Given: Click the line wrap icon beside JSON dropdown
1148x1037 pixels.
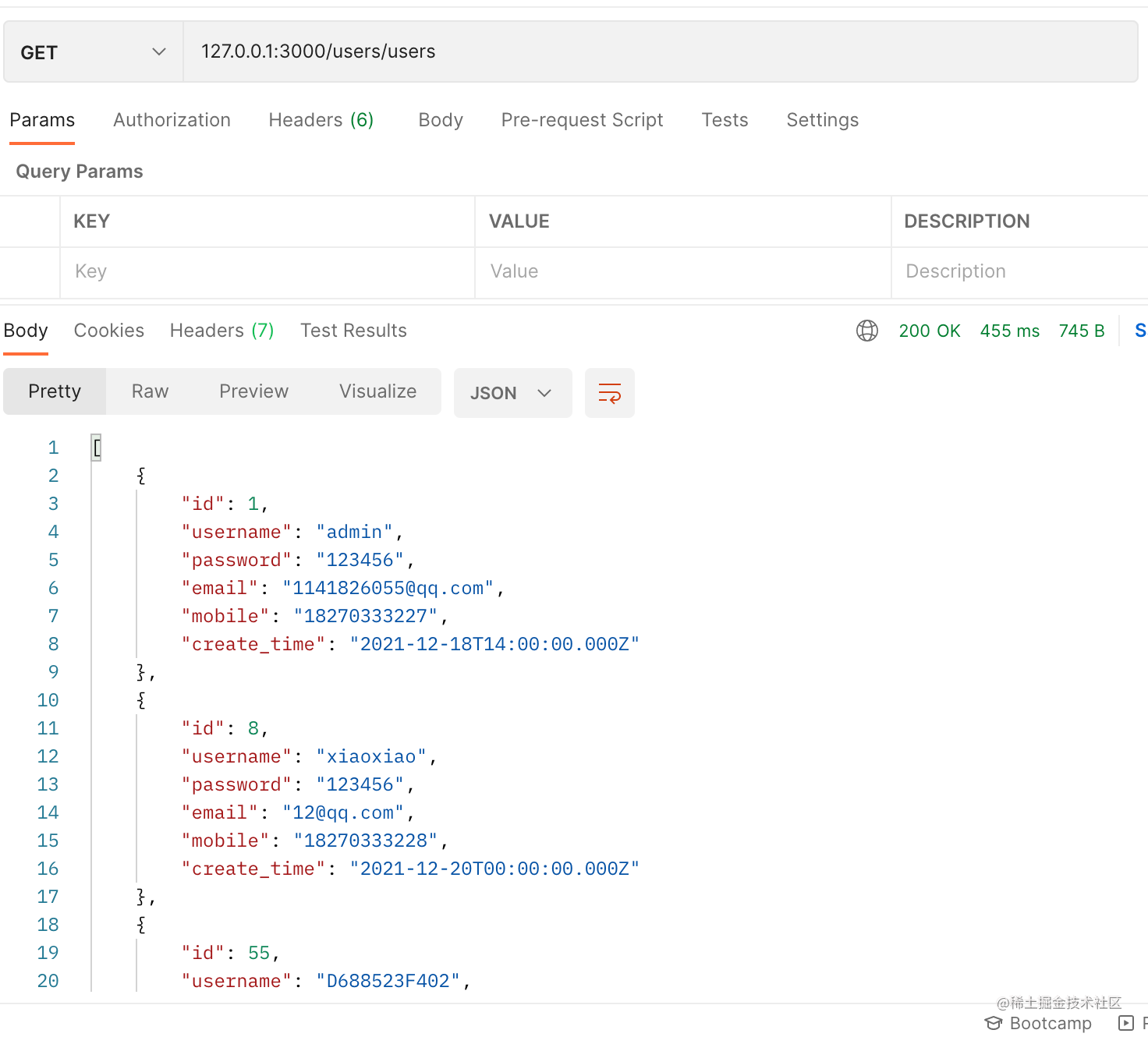Looking at the screenshot, I should pyautogui.click(x=609, y=393).
